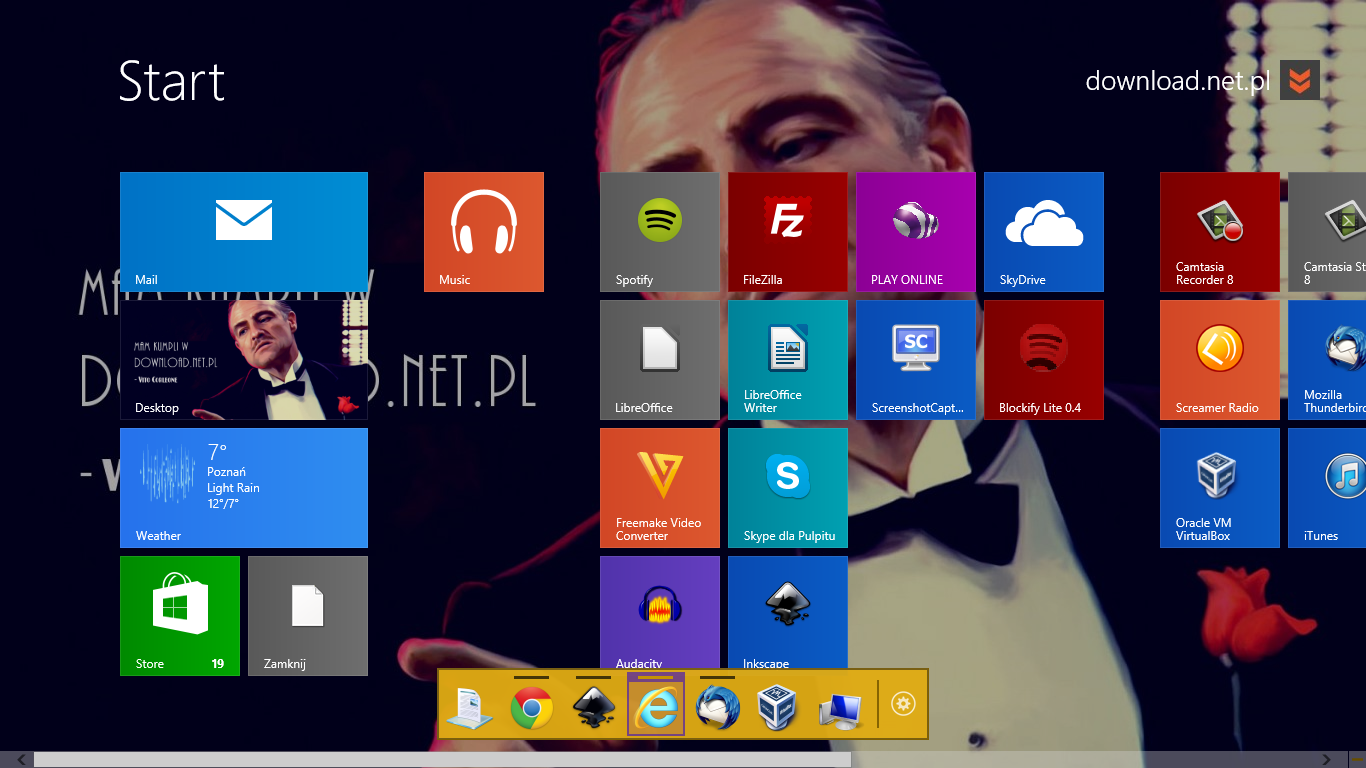Screen dimensions: 1366x768
Task: Open the PLAY ONLINE tile
Action: (916, 232)
